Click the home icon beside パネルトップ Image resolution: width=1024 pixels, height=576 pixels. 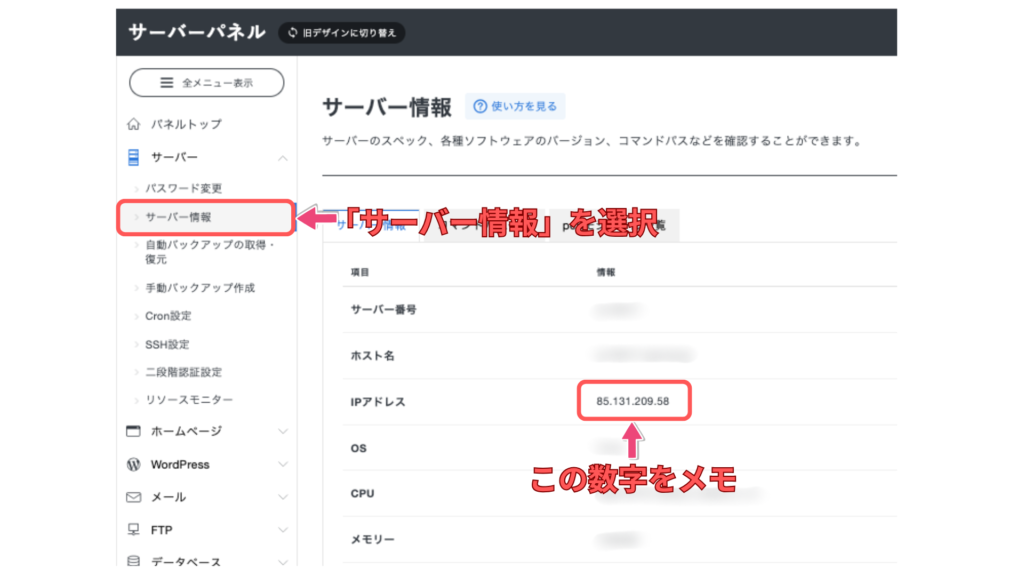coord(133,125)
